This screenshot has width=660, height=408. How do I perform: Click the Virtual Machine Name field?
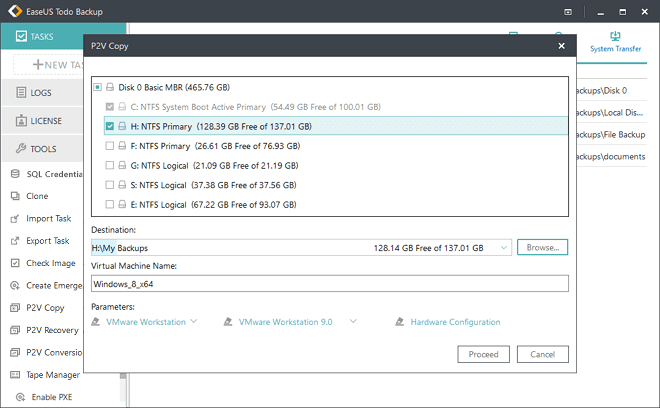[x=329, y=283]
